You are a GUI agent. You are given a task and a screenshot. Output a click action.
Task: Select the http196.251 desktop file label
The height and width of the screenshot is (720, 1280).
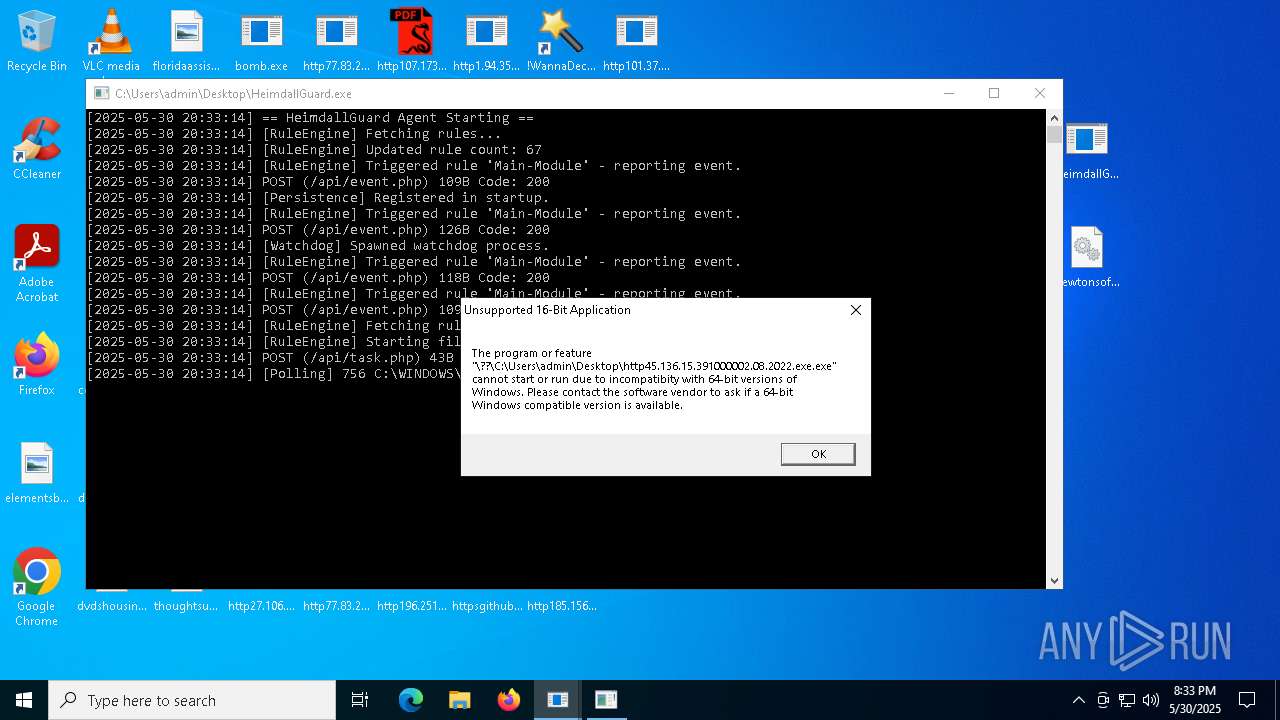(x=411, y=606)
